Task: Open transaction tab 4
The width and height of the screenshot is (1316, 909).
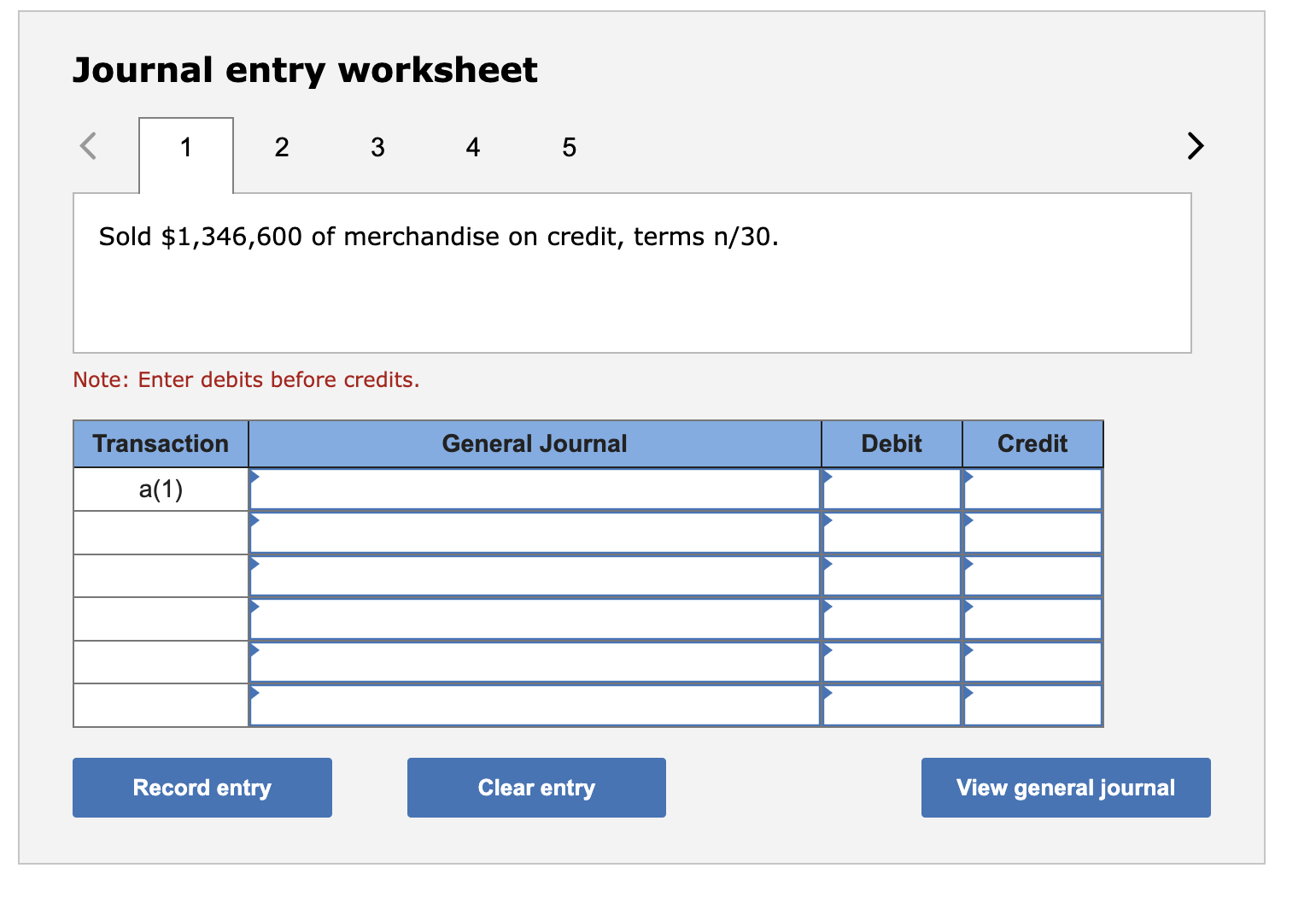Action: click(x=473, y=147)
